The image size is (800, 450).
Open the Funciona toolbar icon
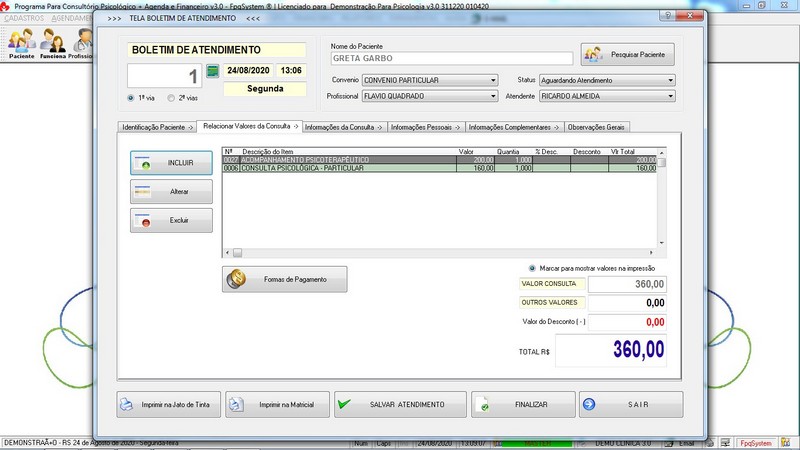coord(52,43)
